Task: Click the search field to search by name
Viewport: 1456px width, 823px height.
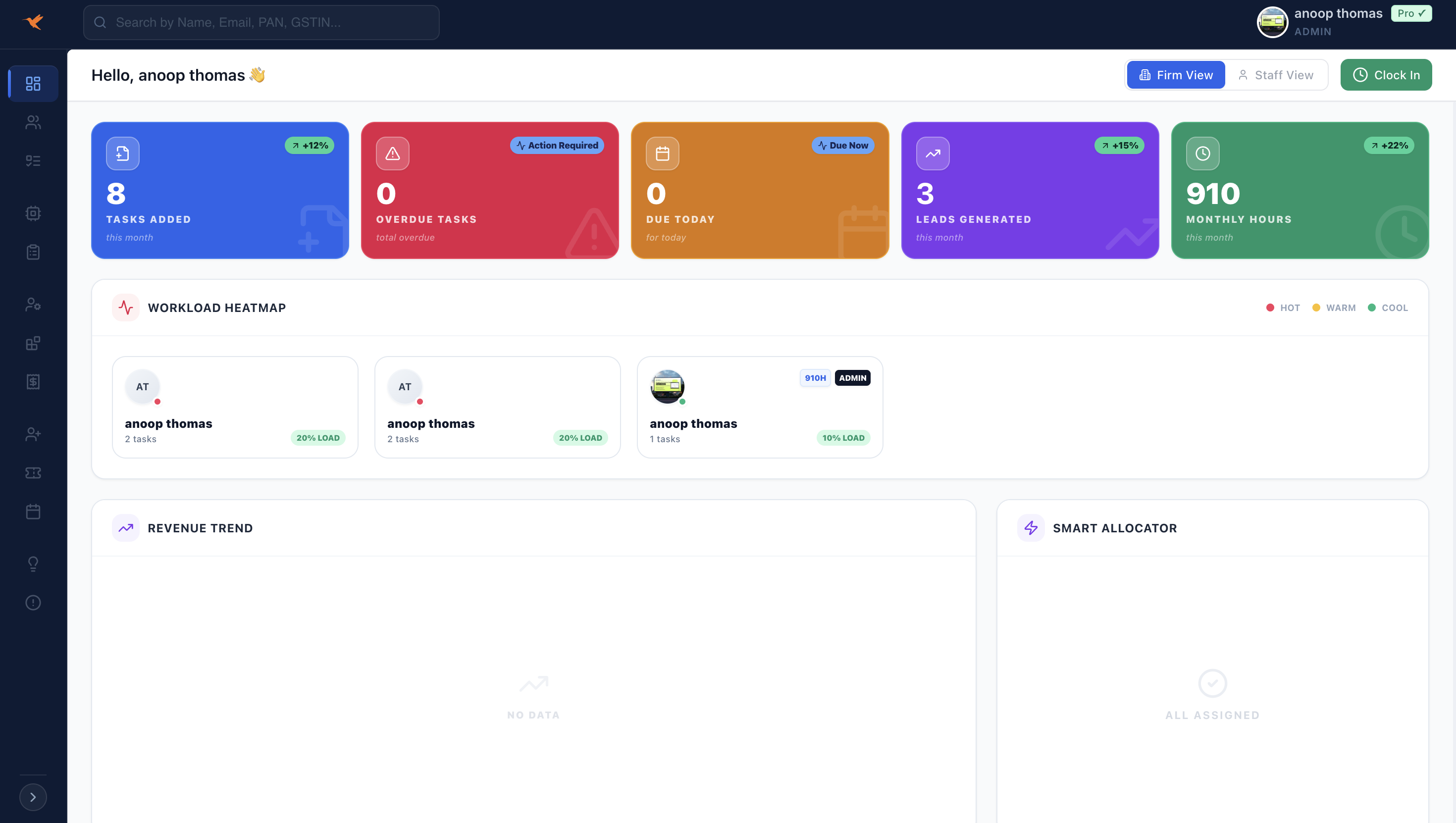Action: coord(260,22)
